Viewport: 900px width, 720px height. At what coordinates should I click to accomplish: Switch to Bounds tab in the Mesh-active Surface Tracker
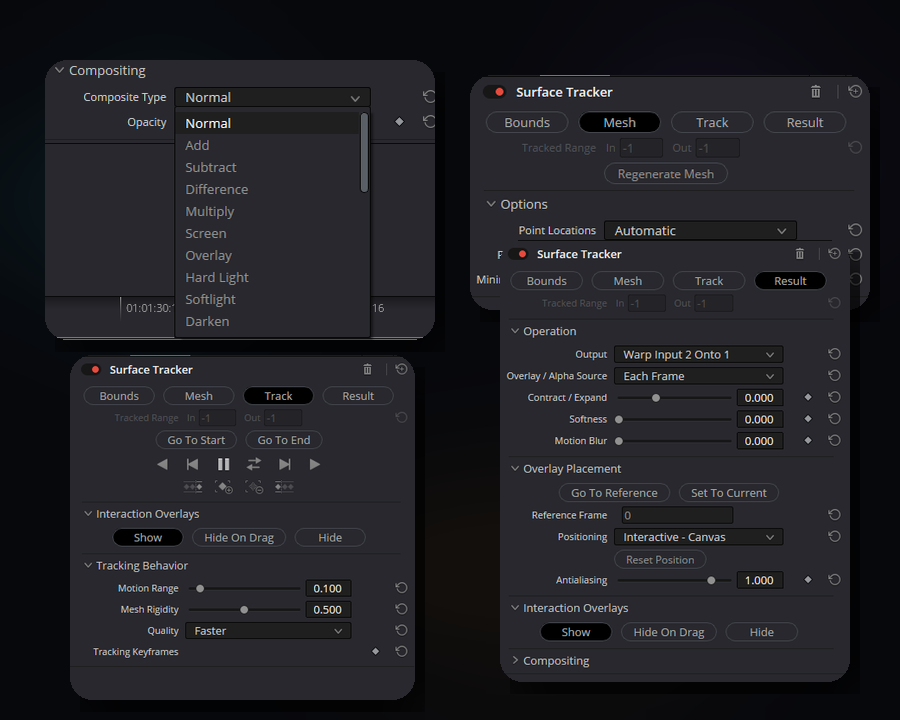527,122
